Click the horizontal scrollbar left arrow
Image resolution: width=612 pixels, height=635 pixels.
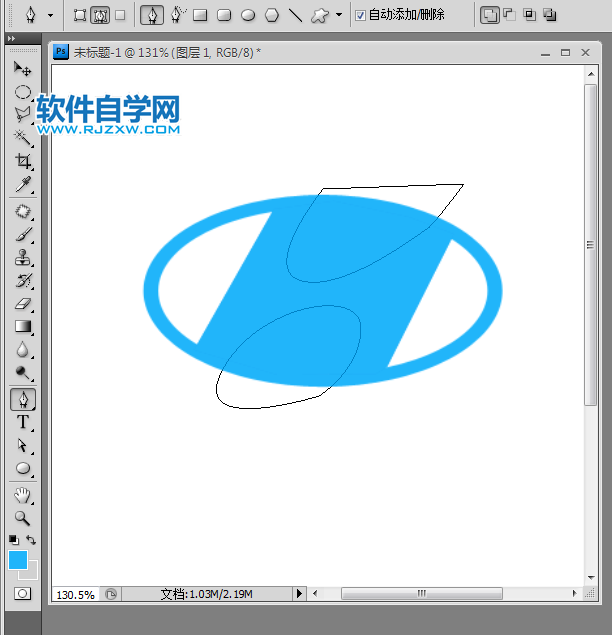coord(315,594)
